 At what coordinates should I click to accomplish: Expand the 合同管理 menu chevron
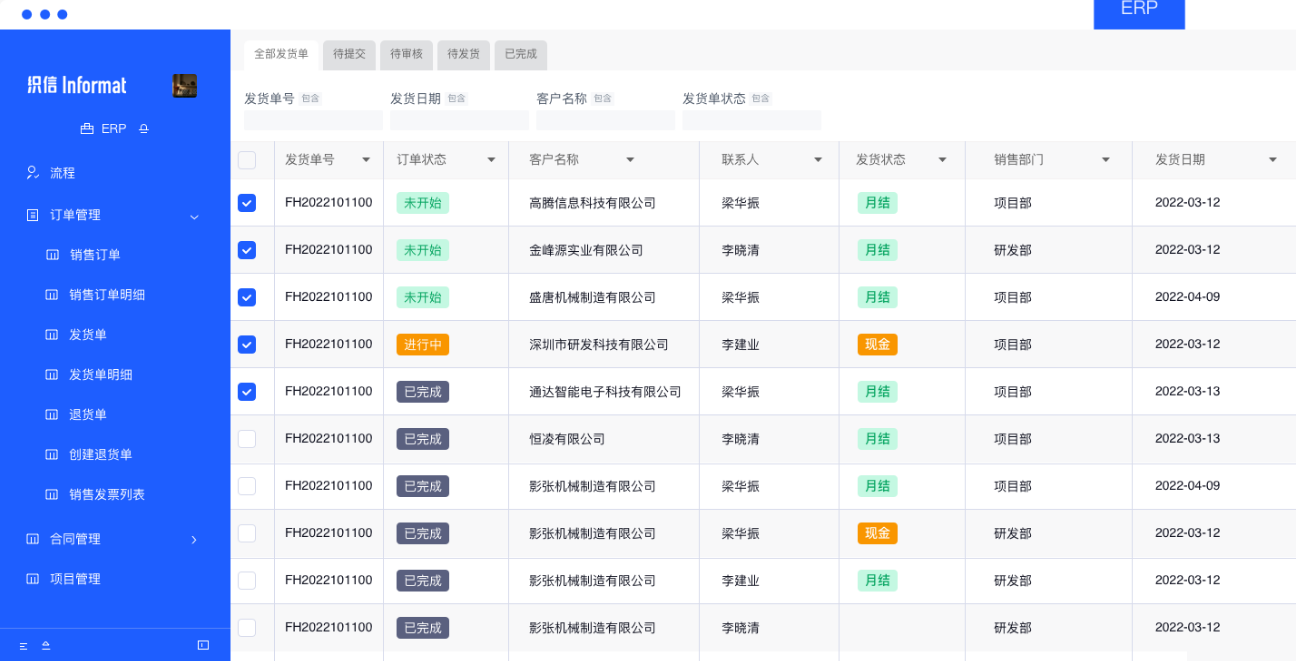pyautogui.click(x=195, y=538)
